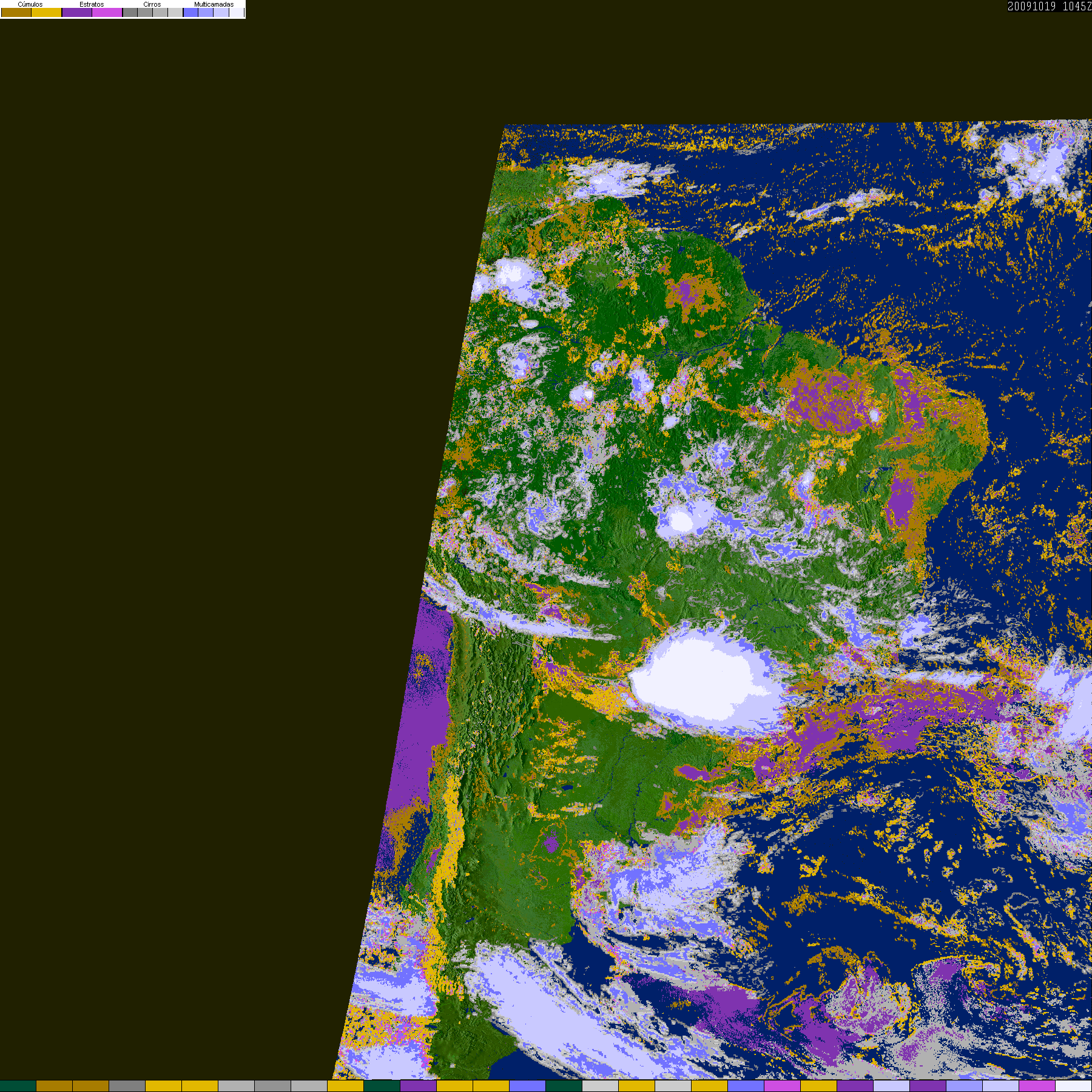The width and height of the screenshot is (1092, 1092).
Task: Click the lightest gray Cirros swatch
Action: [175, 12]
